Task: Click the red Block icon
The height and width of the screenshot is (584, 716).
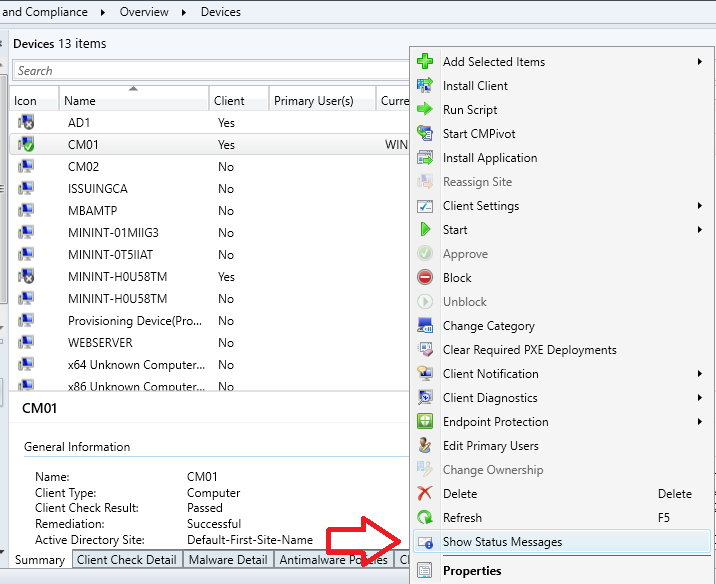Action: 425,277
